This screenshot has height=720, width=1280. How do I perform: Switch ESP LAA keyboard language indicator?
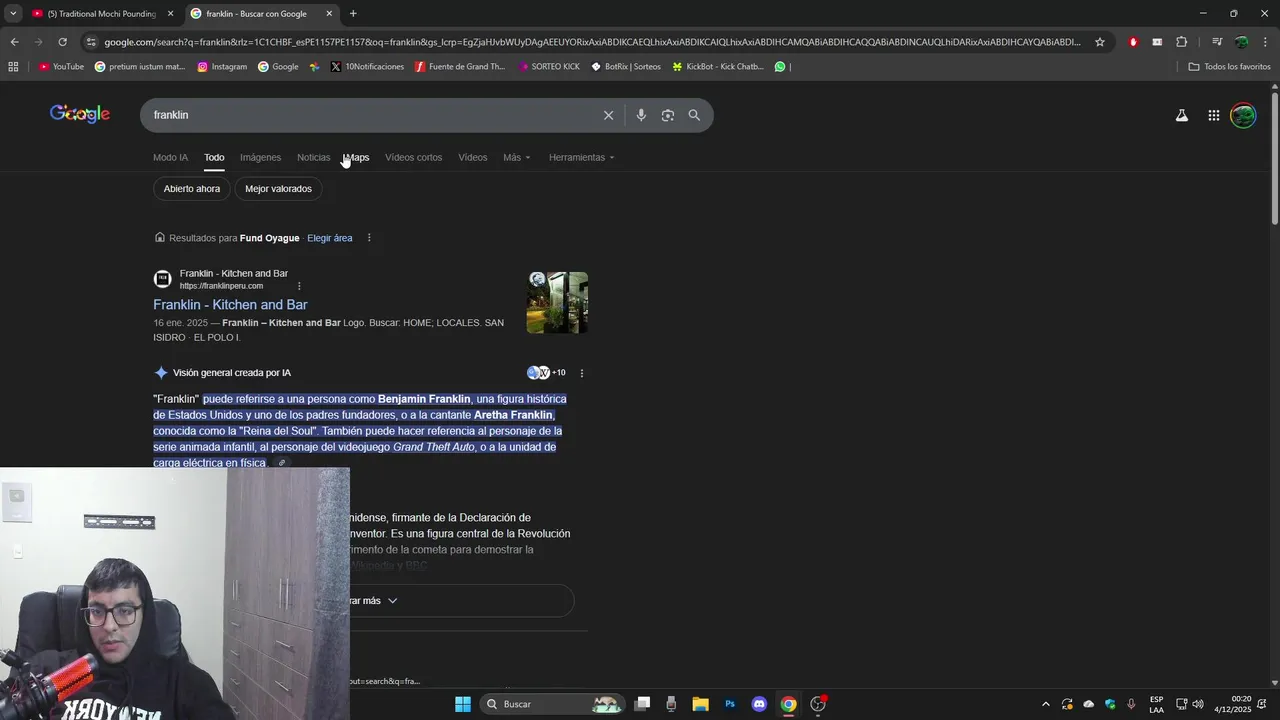pyautogui.click(x=1156, y=704)
